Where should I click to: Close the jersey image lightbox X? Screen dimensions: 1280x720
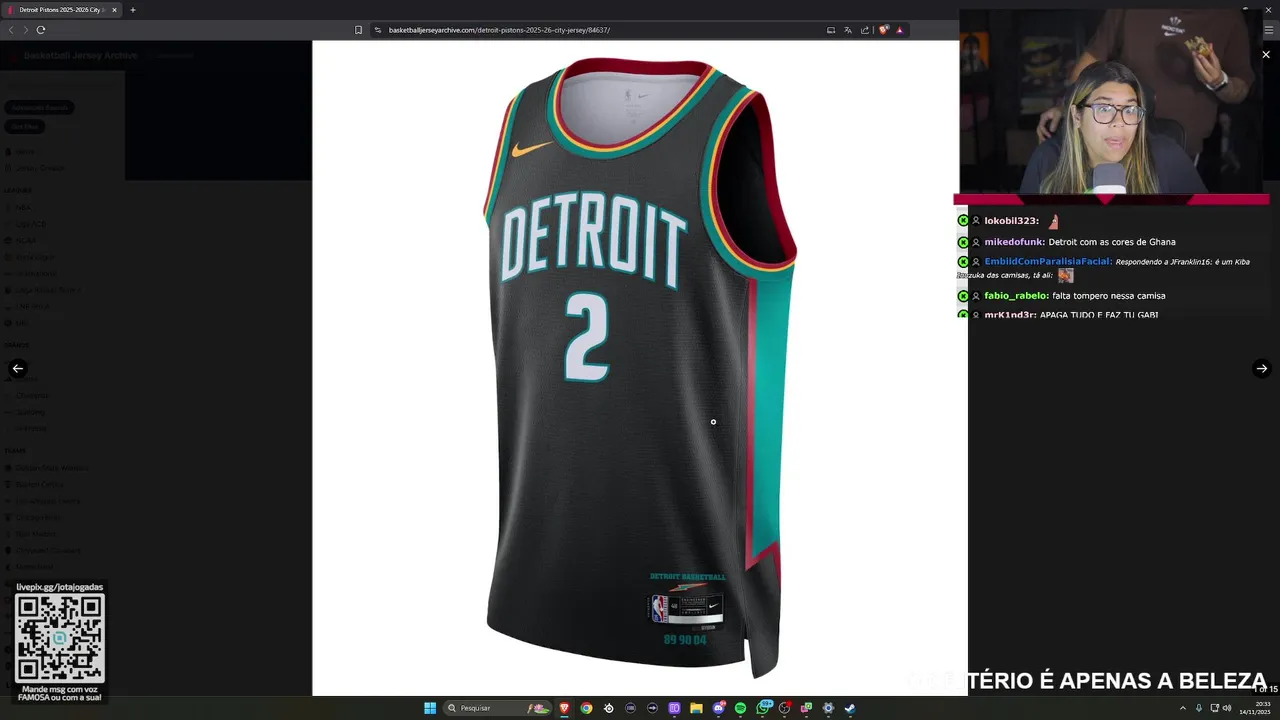pyautogui.click(x=1266, y=54)
